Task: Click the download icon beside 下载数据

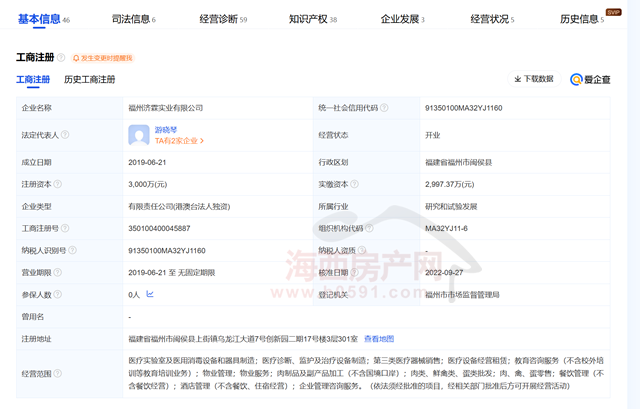Action: pyautogui.click(x=518, y=78)
